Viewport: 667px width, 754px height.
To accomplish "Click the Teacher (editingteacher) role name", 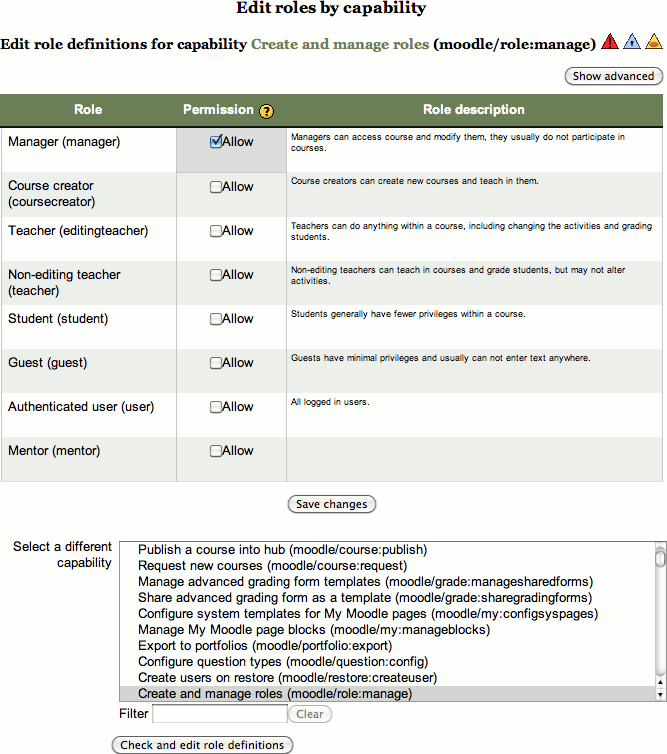I will (78, 231).
